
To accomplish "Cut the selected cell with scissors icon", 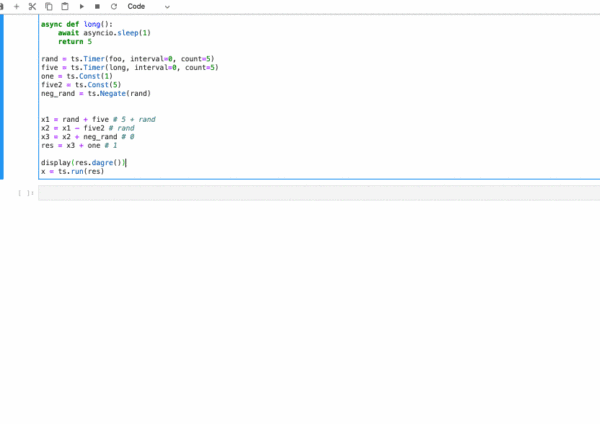I will (x=33, y=7).
